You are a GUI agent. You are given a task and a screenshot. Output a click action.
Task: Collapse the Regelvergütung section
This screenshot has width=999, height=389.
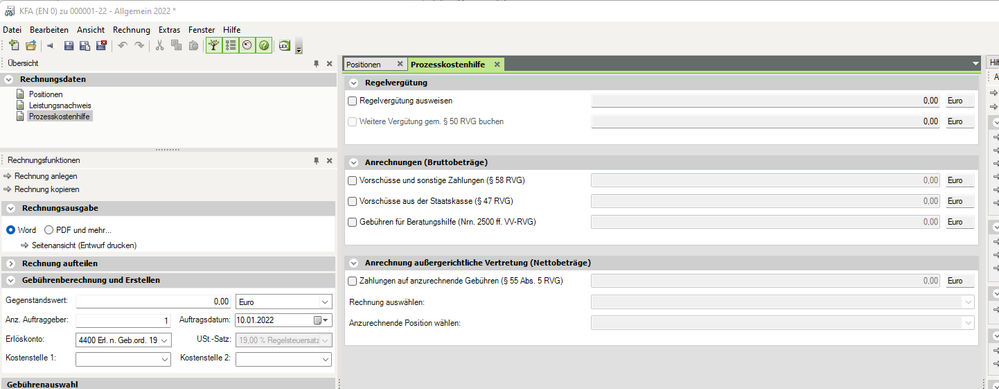[x=353, y=83]
